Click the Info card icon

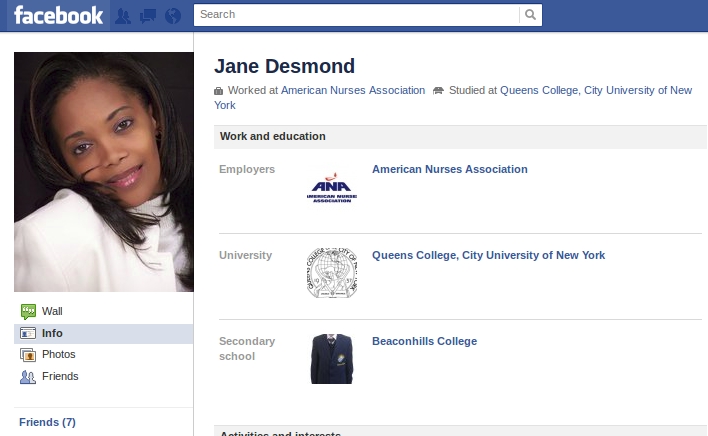(x=28, y=334)
